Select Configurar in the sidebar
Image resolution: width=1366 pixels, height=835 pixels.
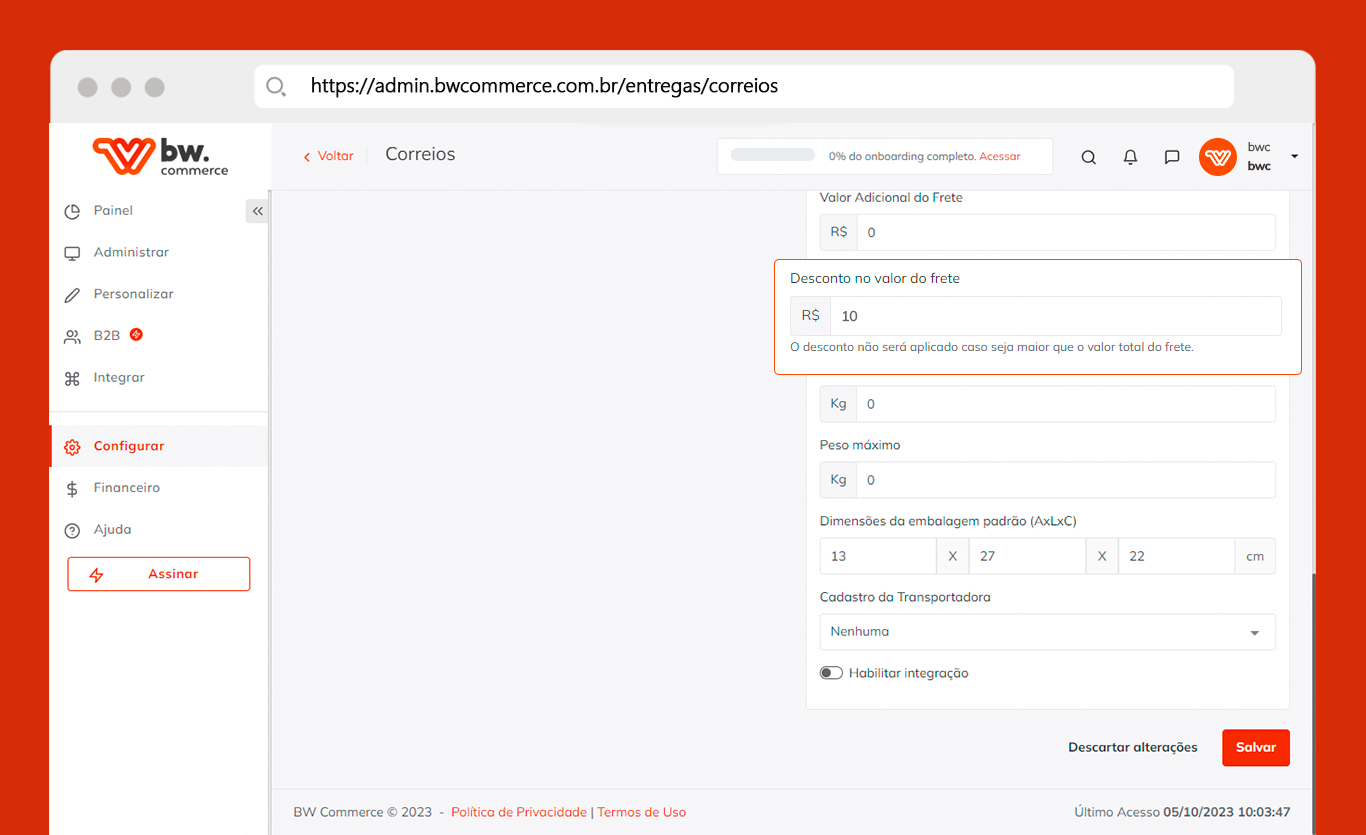pos(158,446)
